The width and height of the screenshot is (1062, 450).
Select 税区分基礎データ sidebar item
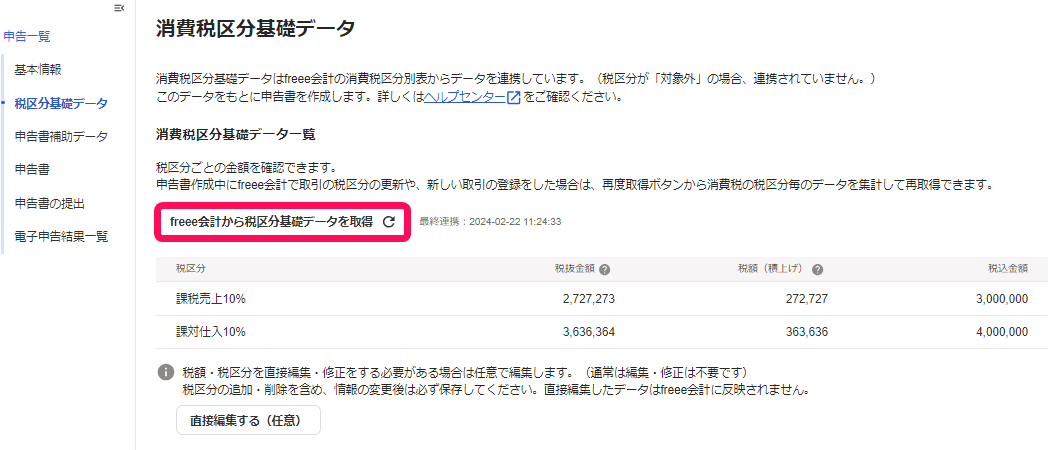coord(61,104)
